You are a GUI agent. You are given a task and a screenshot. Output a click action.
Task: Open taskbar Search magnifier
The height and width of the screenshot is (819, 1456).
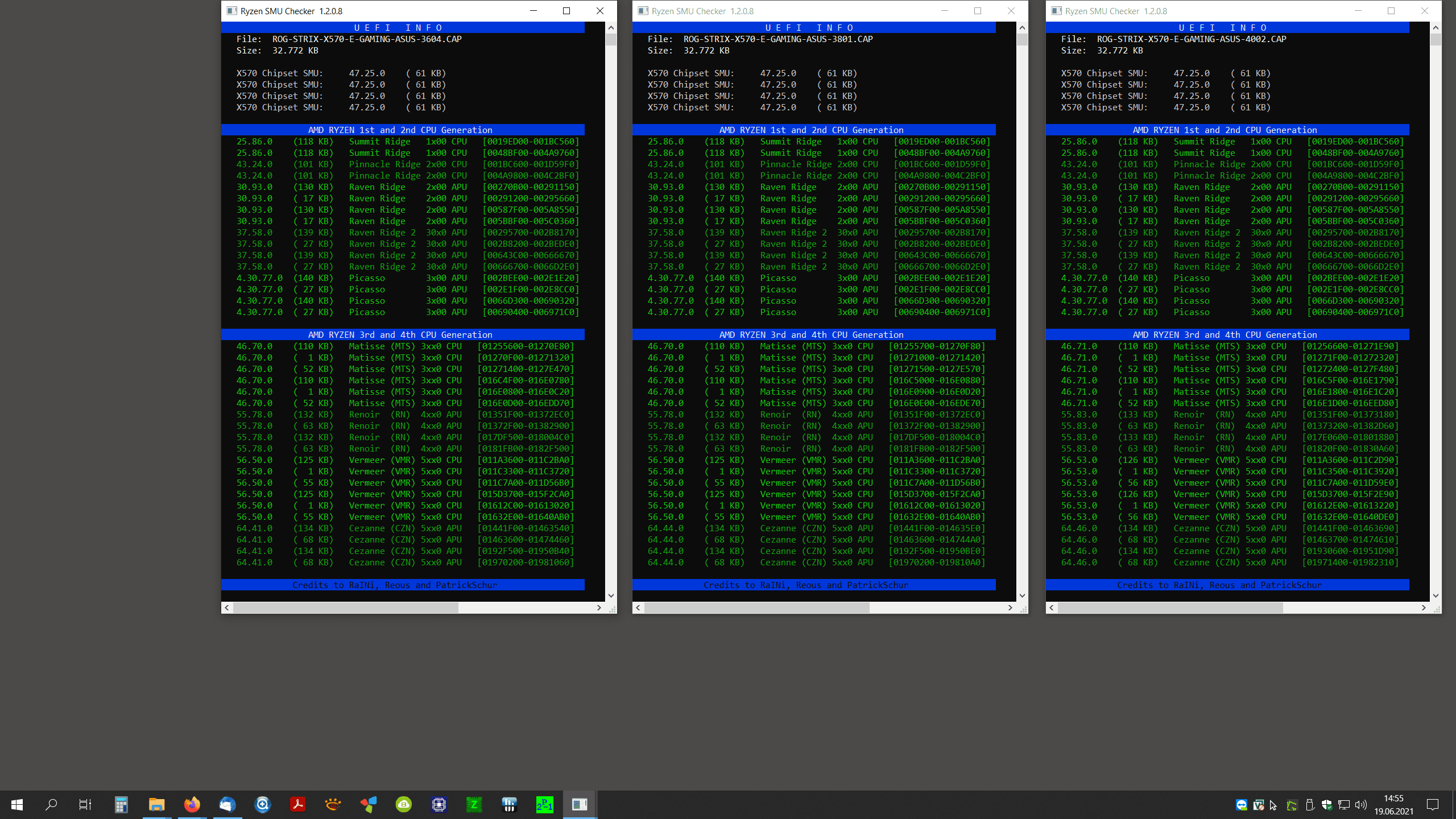pos(51,804)
